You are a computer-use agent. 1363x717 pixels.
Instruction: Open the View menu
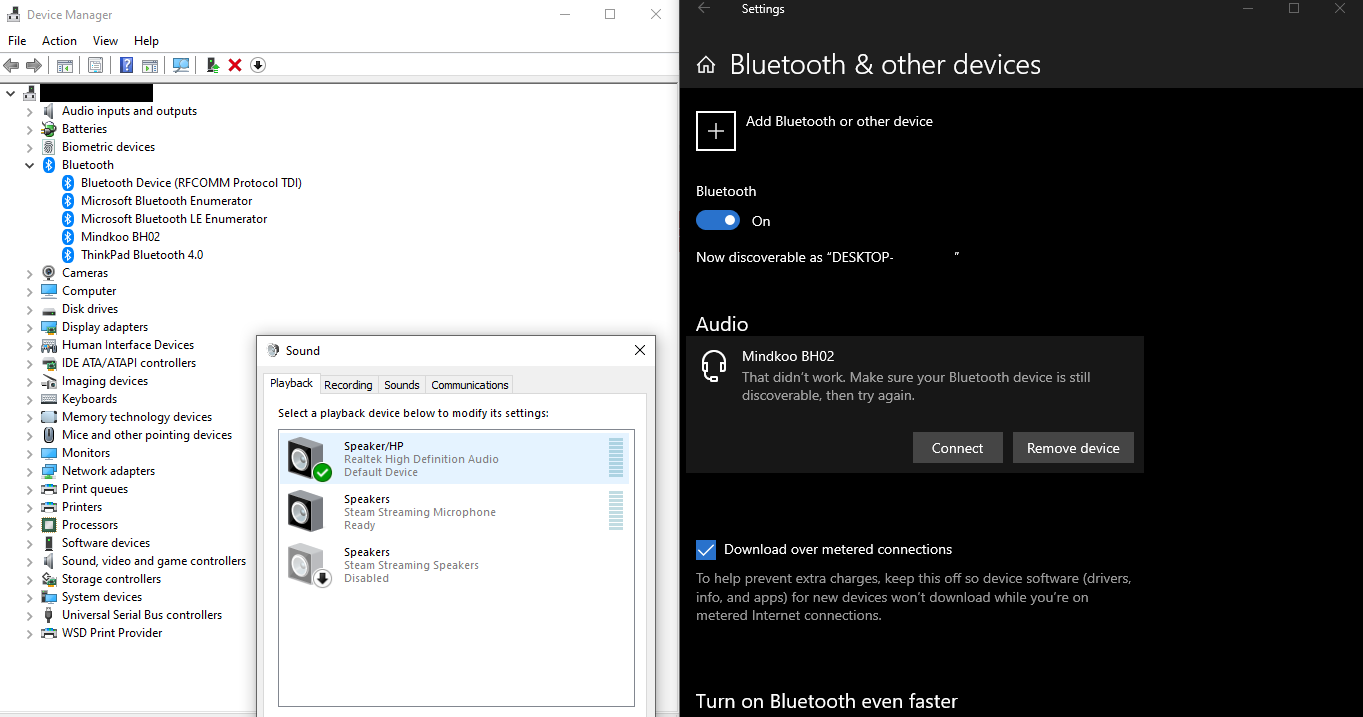pyautogui.click(x=105, y=41)
